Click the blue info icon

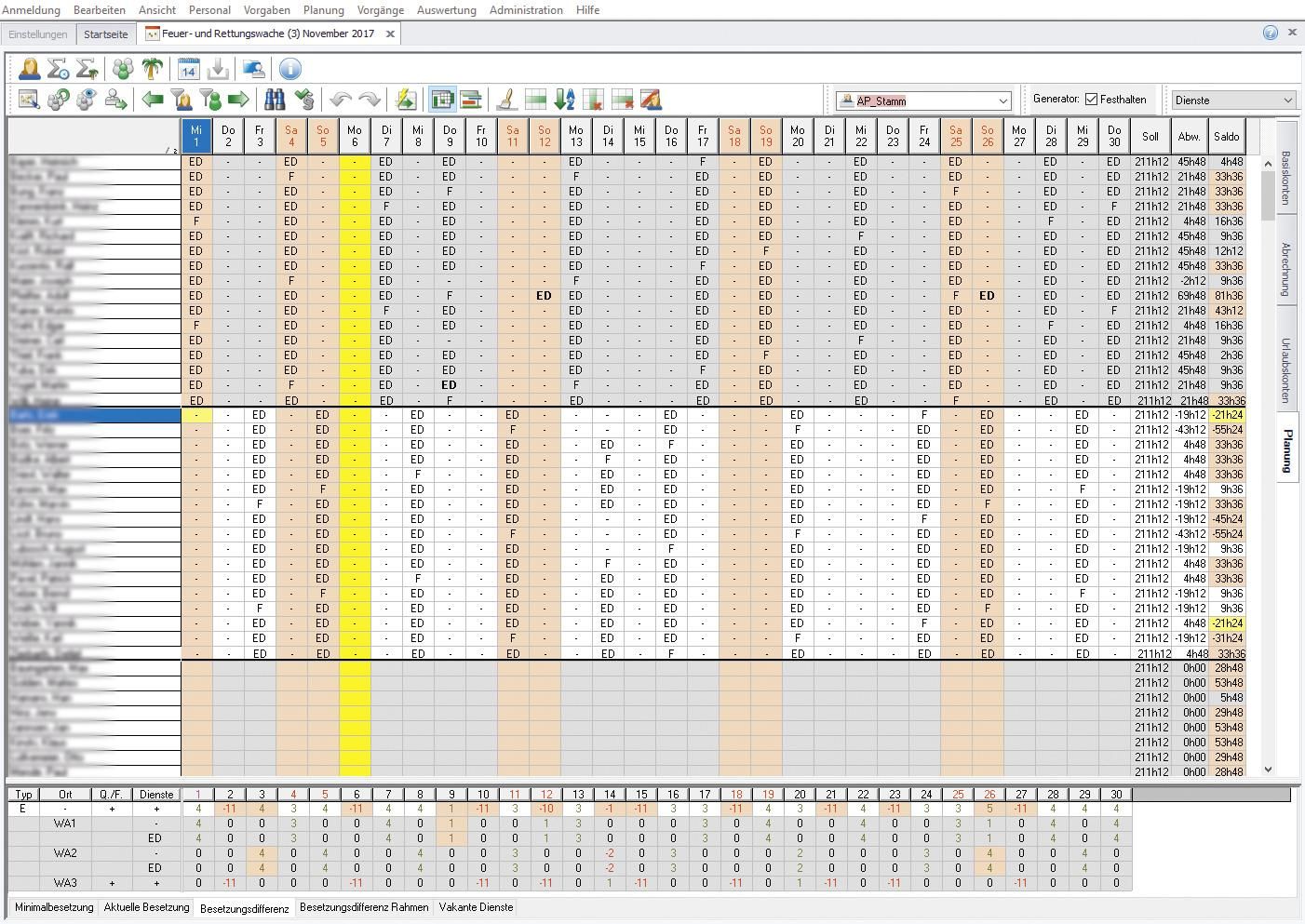pos(289,69)
